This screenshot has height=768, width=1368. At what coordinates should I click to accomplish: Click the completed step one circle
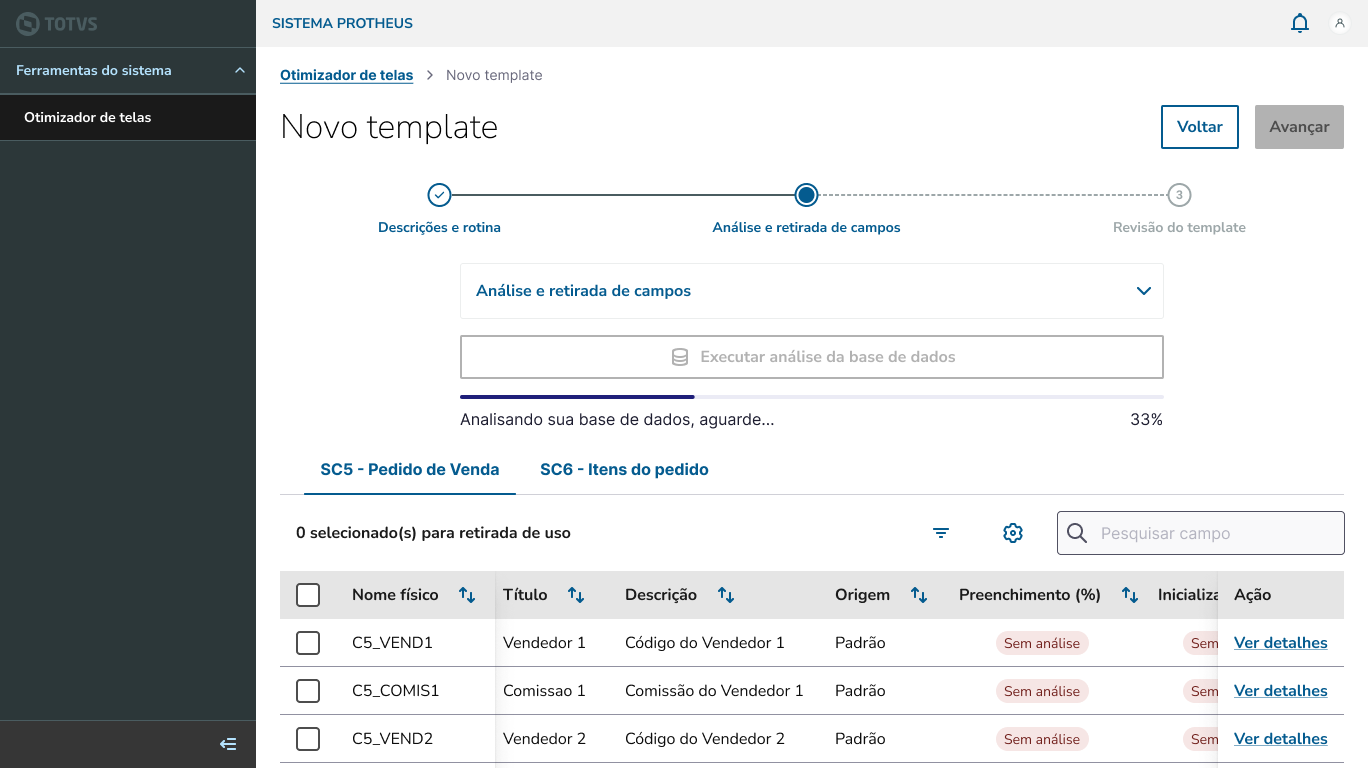click(439, 195)
